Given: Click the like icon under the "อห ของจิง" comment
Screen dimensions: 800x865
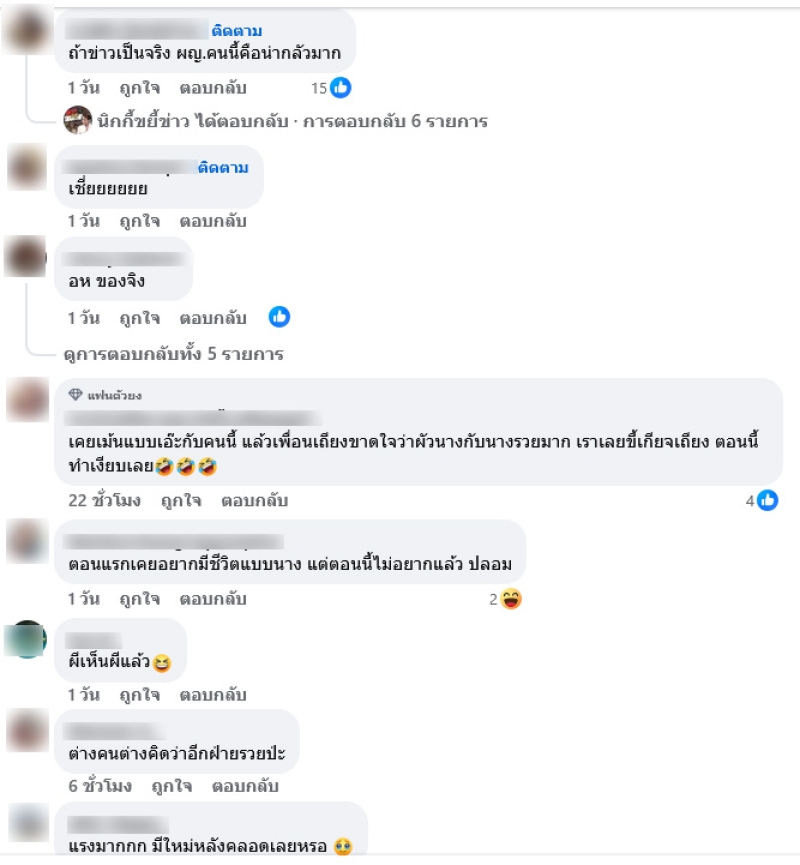Looking at the screenshot, I should click(279, 317).
